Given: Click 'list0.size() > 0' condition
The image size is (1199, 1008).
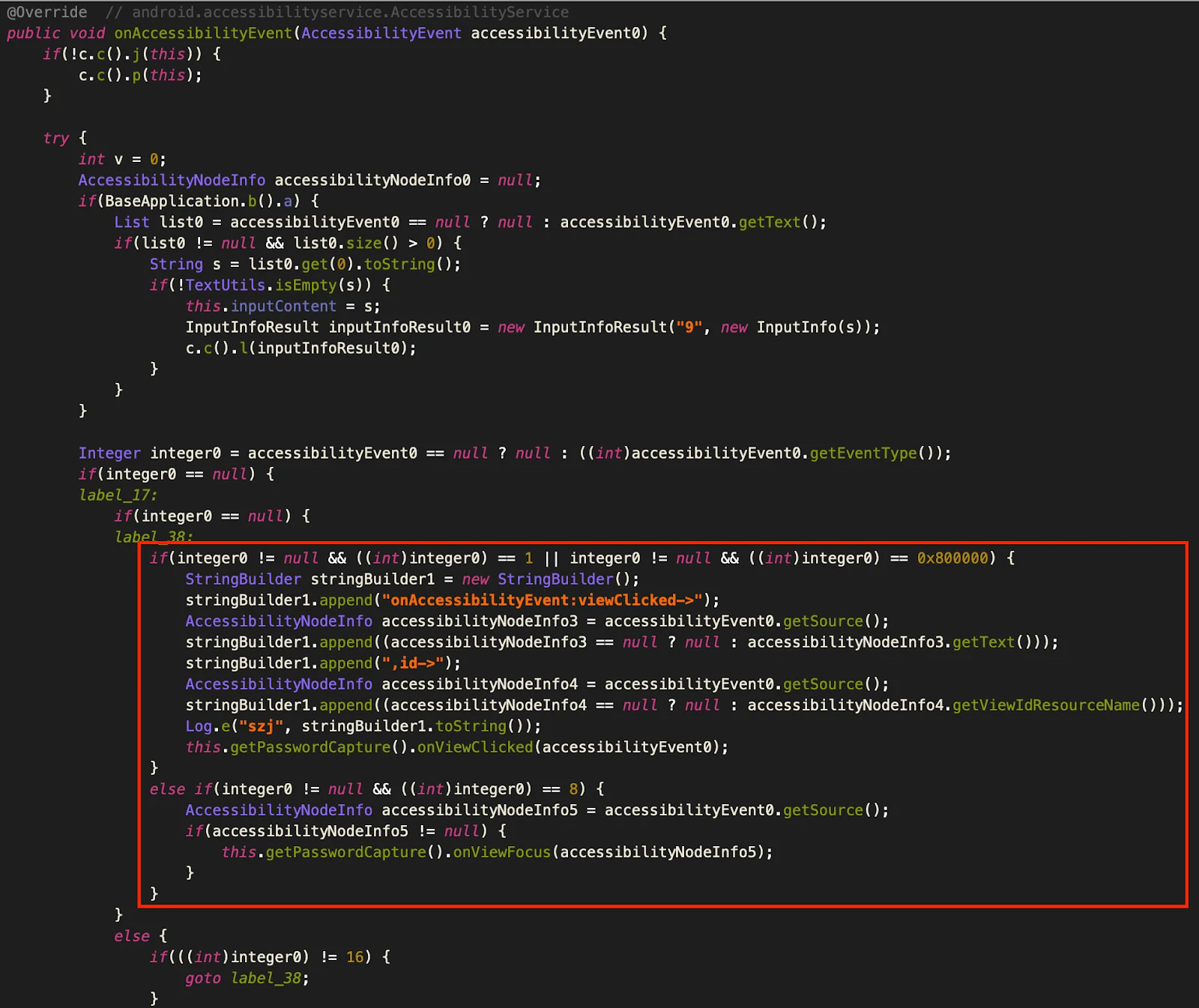Looking at the screenshot, I should [x=363, y=243].
